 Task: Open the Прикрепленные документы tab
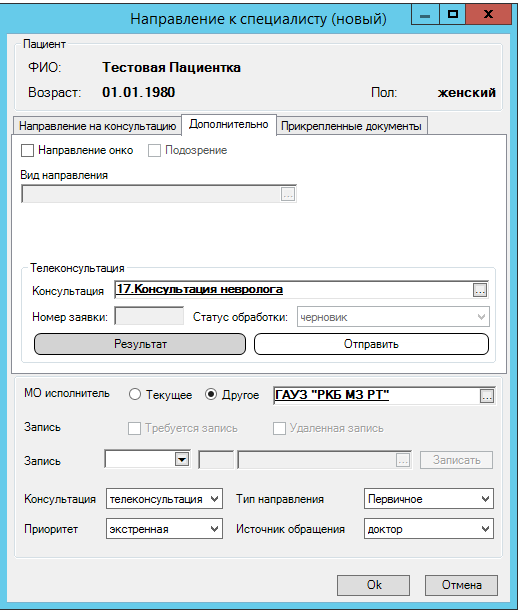click(x=352, y=126)
